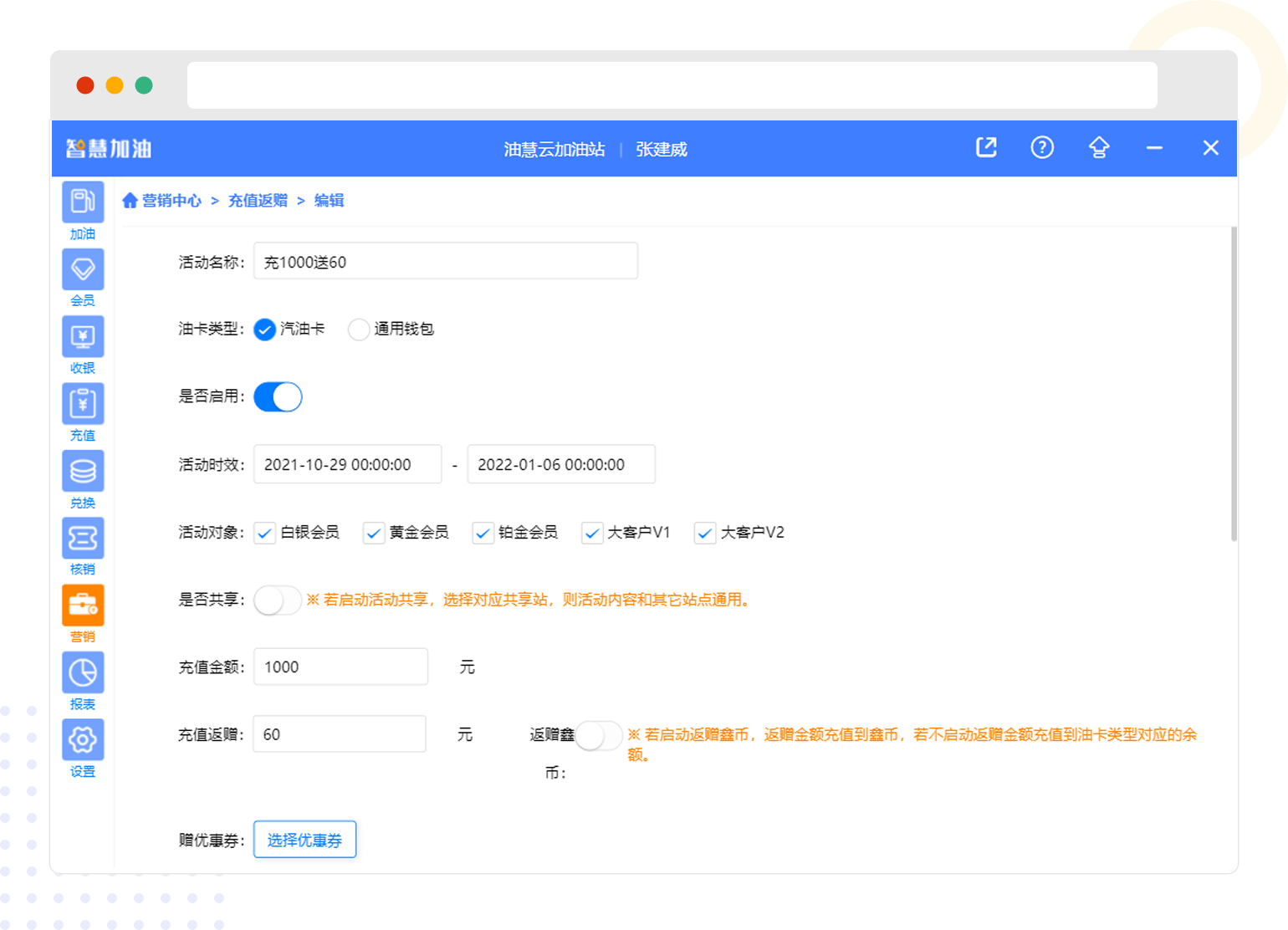The width and height of the screenshot is (1288, 930).
Task: Uncheck the 黄金会员 checkbox
Action: [374, 533]
